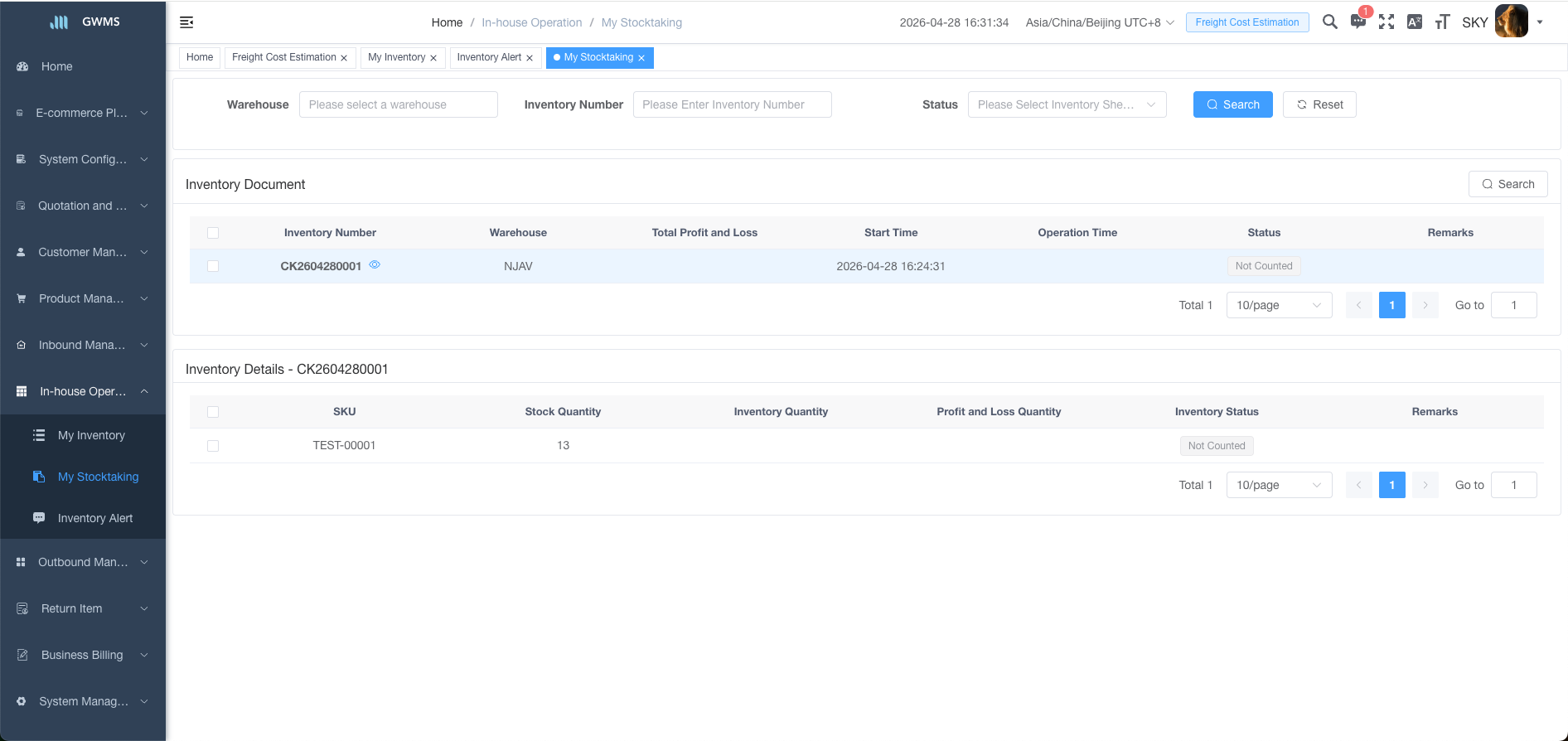Screen dimensions: 1568x741
Task: Click the blue Search button
Action: tap(1232, 104)
